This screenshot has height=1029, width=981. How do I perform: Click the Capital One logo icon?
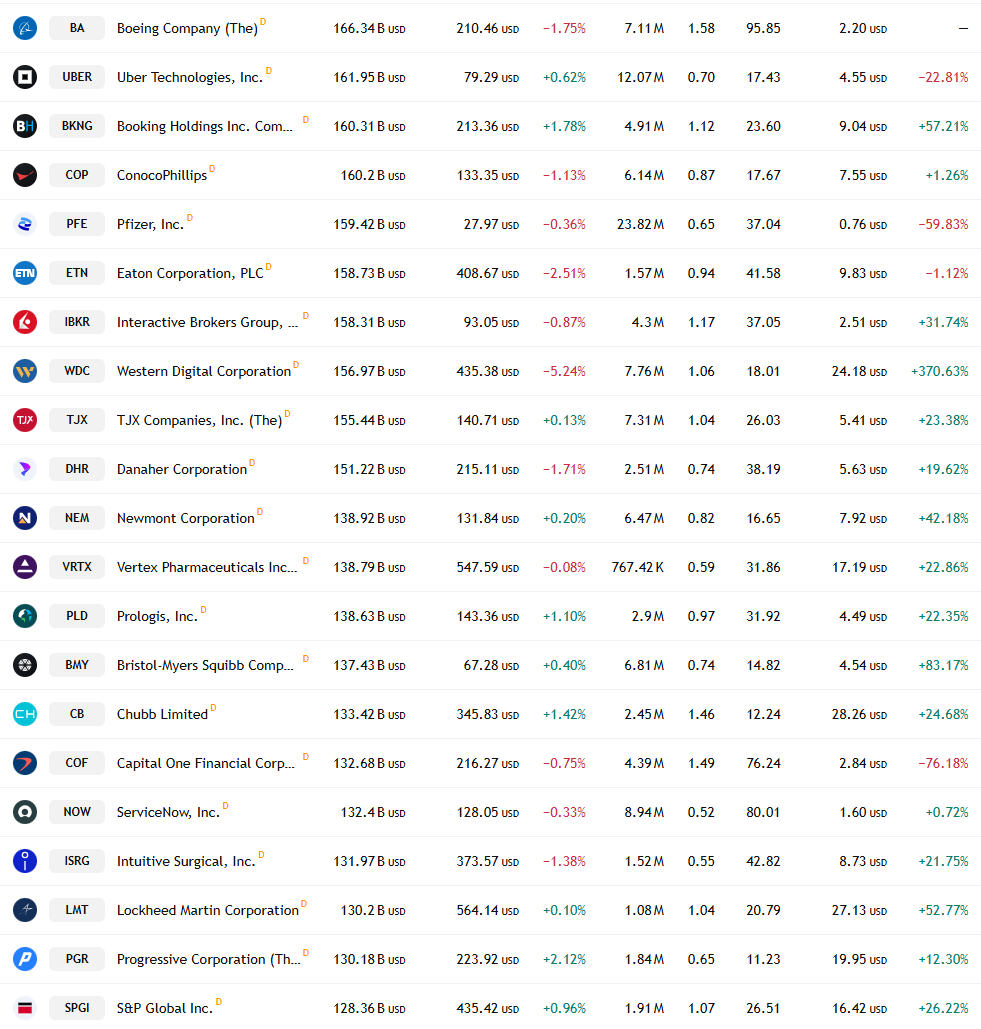25,763
